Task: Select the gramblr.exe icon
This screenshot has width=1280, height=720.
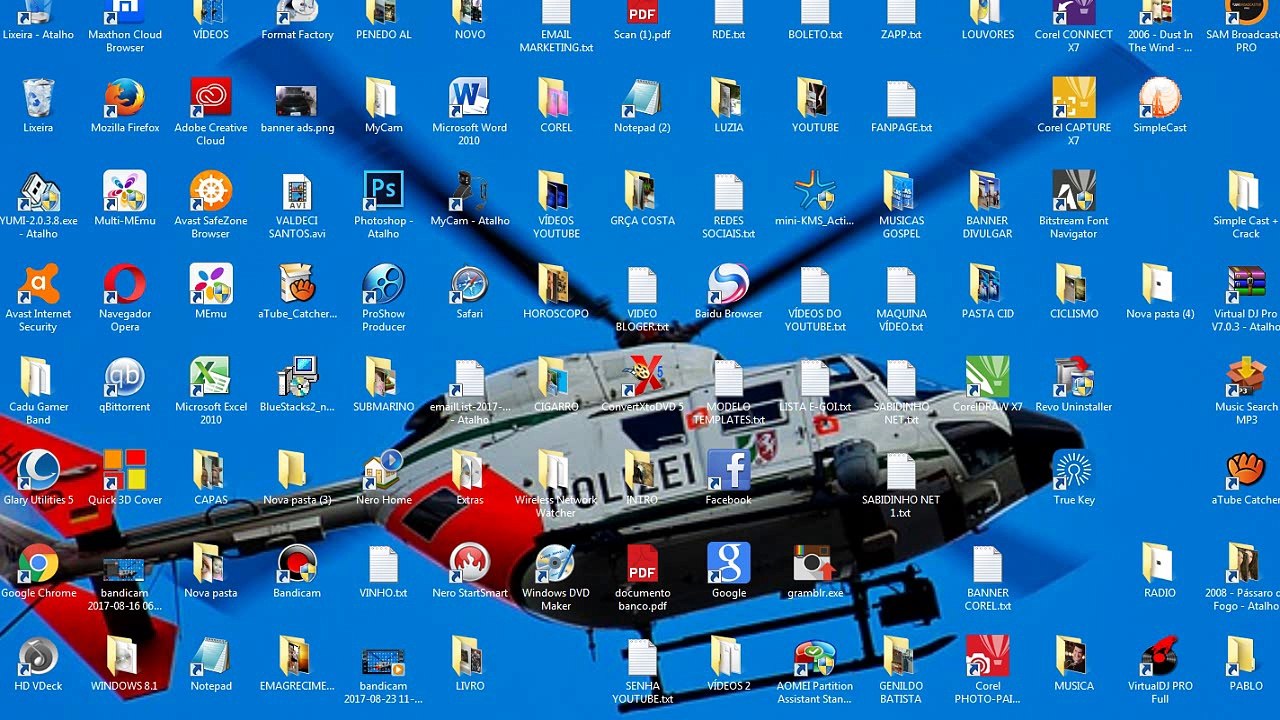Action: (815, 564)
